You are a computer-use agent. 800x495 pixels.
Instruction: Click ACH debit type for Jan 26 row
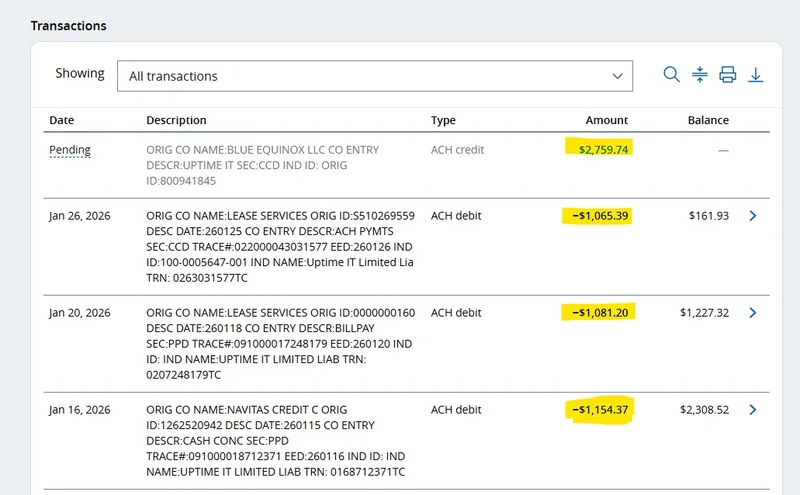(456, 216)
